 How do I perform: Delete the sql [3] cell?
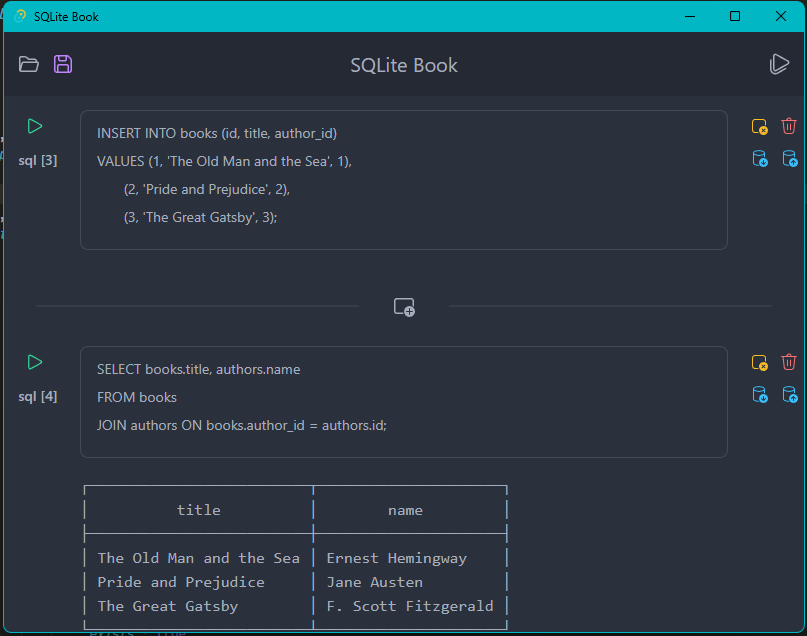(x=788, y=126)
